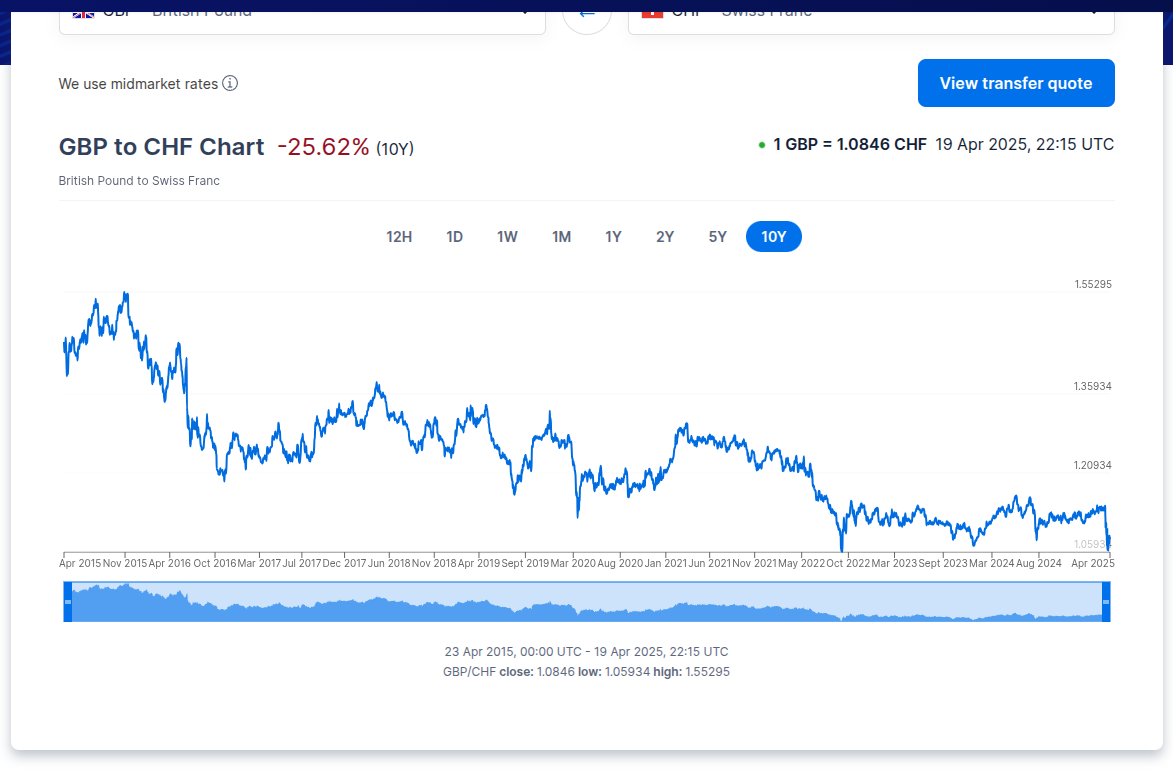Pick the 5Y chart range
1173x776 pixels.
tap(718, 237)
